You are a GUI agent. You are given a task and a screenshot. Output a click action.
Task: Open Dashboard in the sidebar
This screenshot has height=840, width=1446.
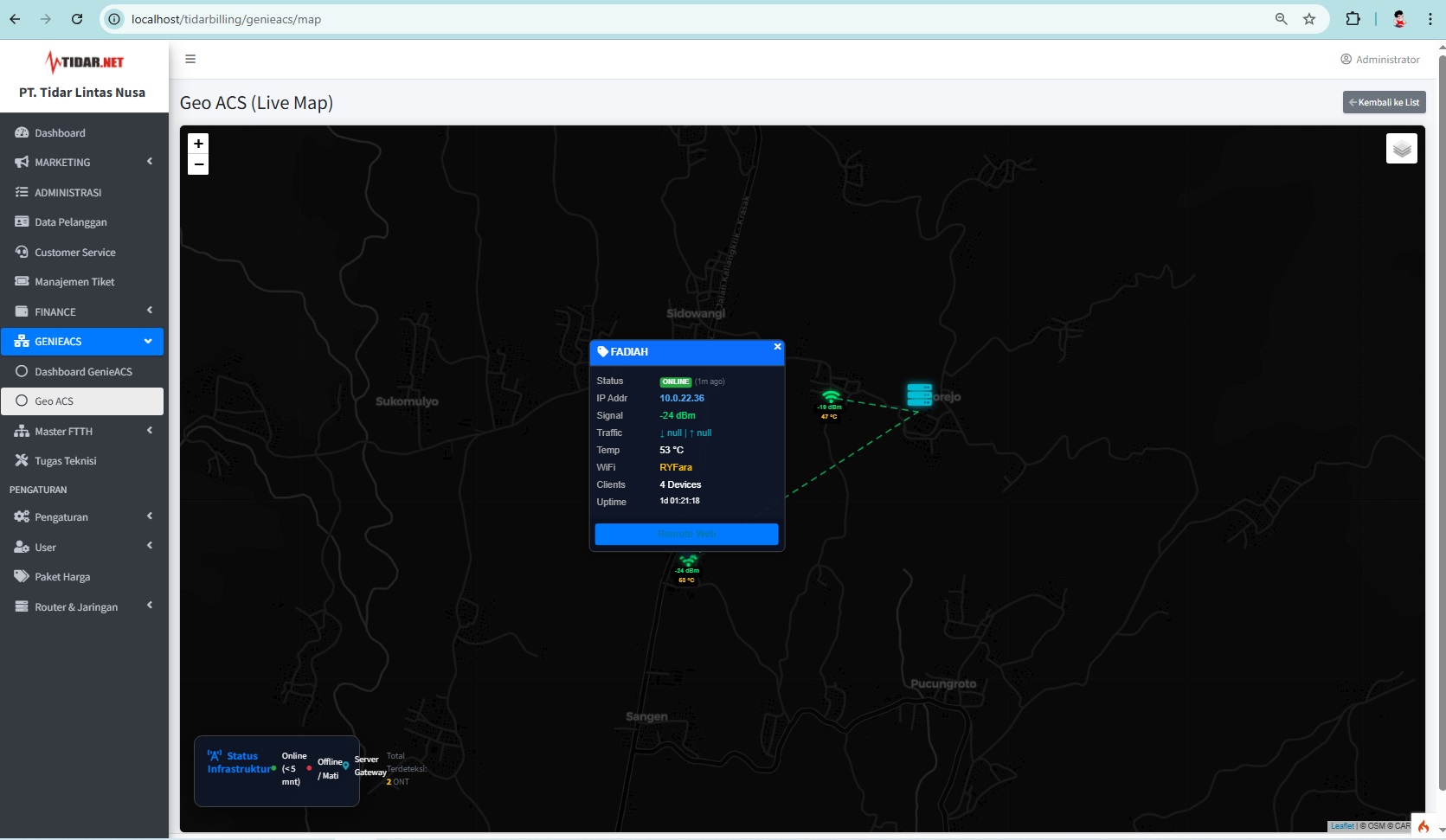click(x=84, y=132)
